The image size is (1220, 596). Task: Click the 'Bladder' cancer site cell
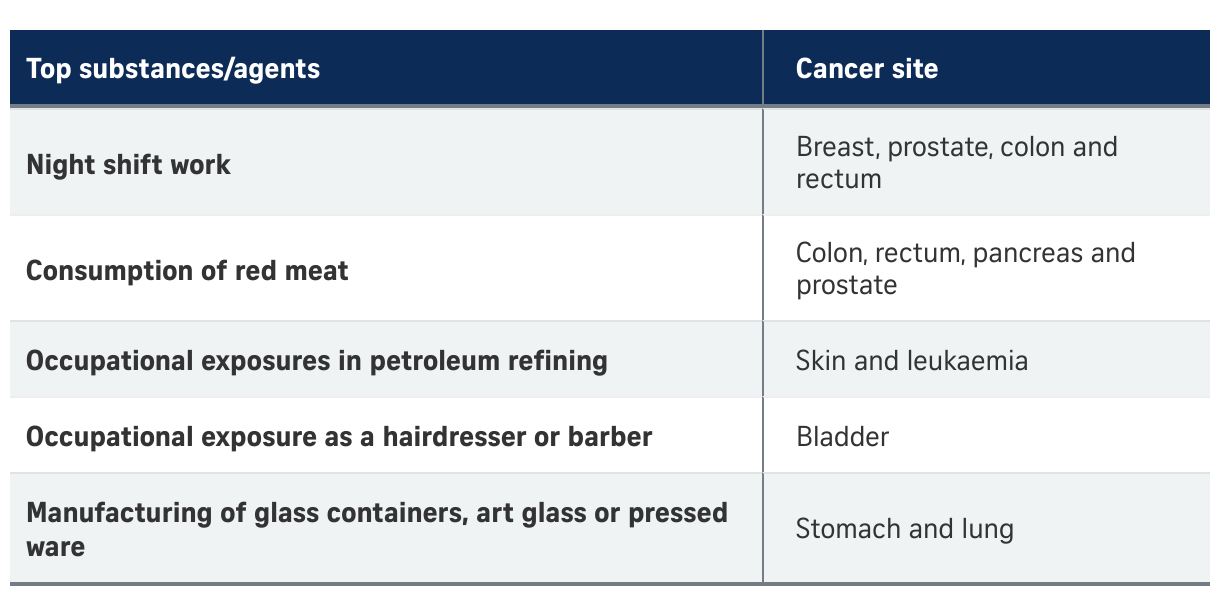pyautogui.click(x=842, y=436)
